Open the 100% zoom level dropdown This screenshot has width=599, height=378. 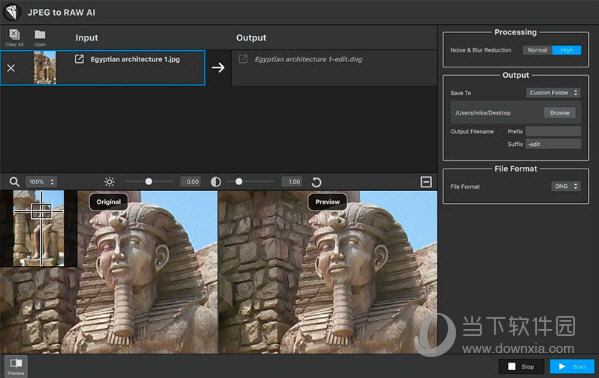click(x=41, y=182)
